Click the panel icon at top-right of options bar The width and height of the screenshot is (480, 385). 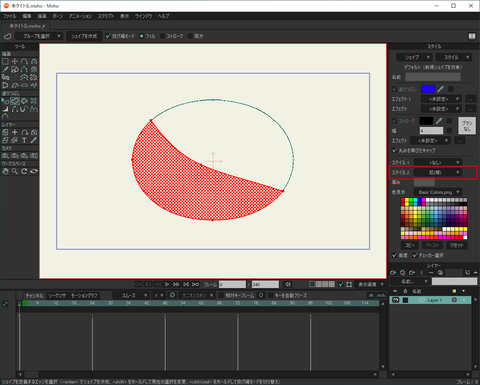472,36
